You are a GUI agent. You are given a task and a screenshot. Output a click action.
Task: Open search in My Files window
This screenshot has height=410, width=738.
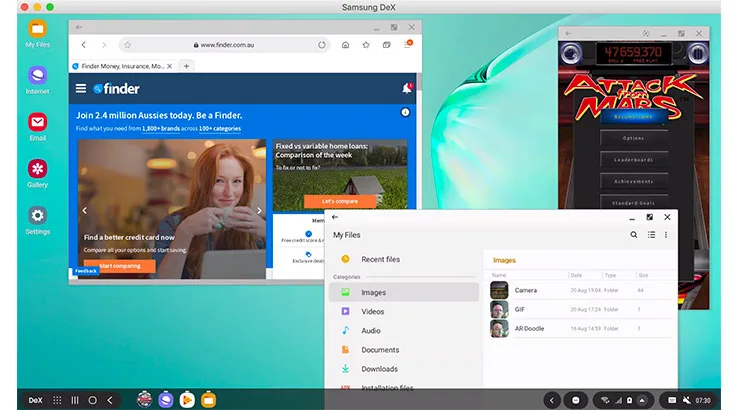tap(633, 235)
